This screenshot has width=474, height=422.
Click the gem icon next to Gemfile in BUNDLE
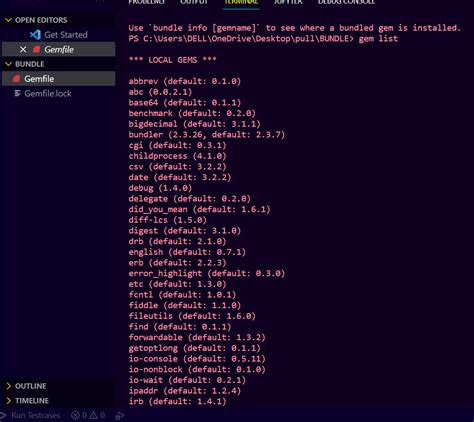tap(16, 79)
